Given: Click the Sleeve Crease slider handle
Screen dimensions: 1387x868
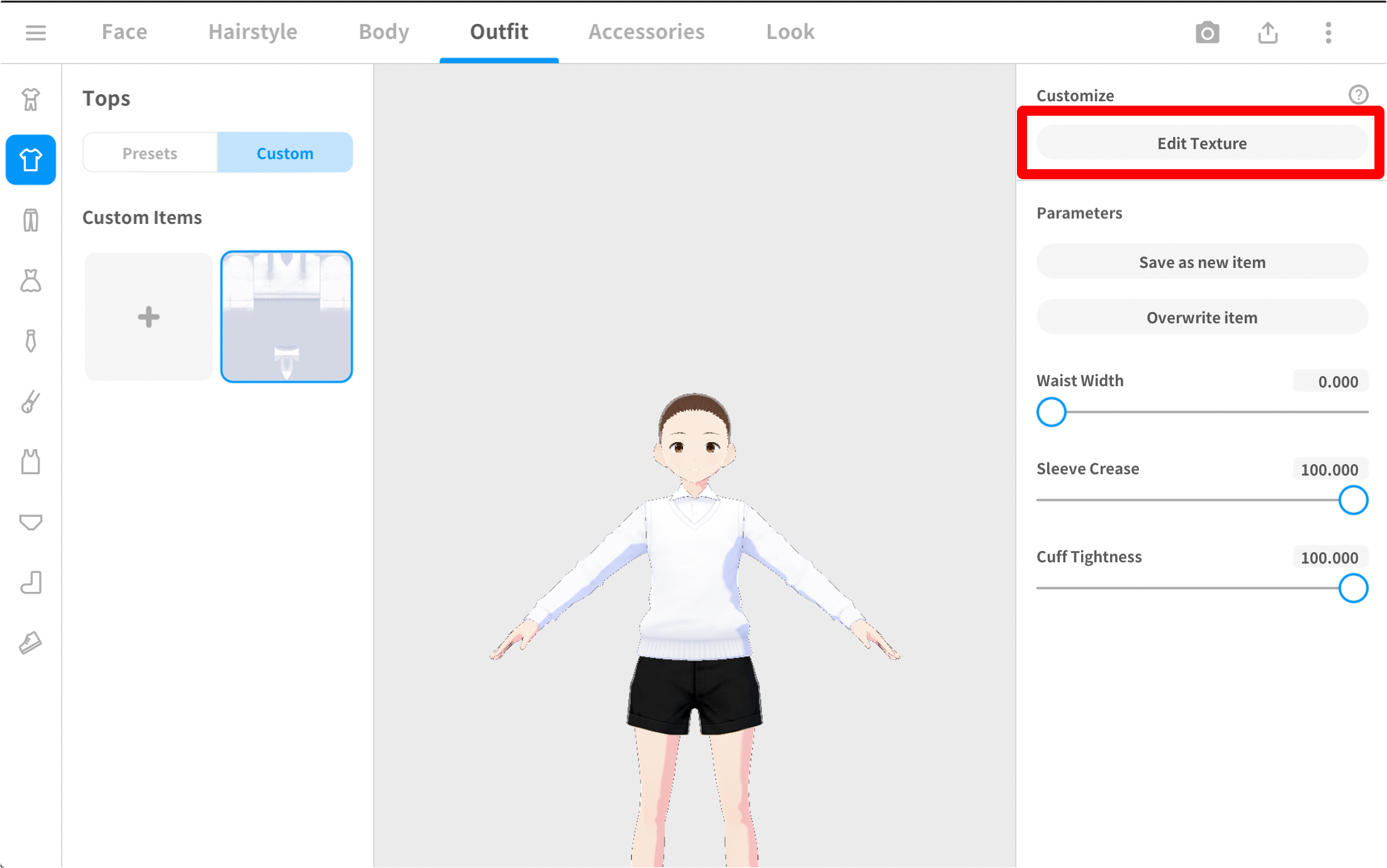Looking at the screenshot, I should (x=1352, y=500).
